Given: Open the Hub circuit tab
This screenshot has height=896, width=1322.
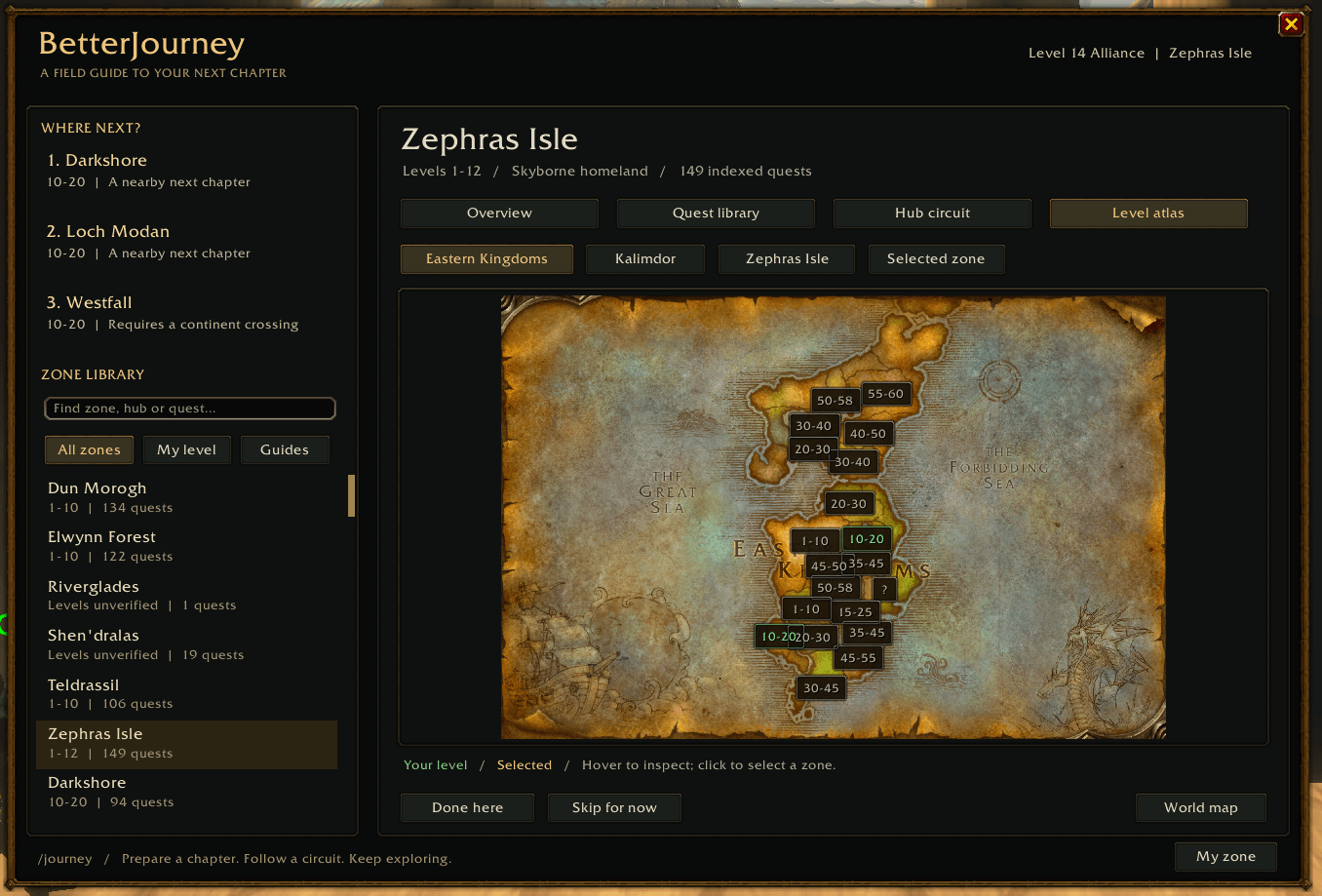Looking at the screenshot, I should pyautogui.click(x=932, y=214).
